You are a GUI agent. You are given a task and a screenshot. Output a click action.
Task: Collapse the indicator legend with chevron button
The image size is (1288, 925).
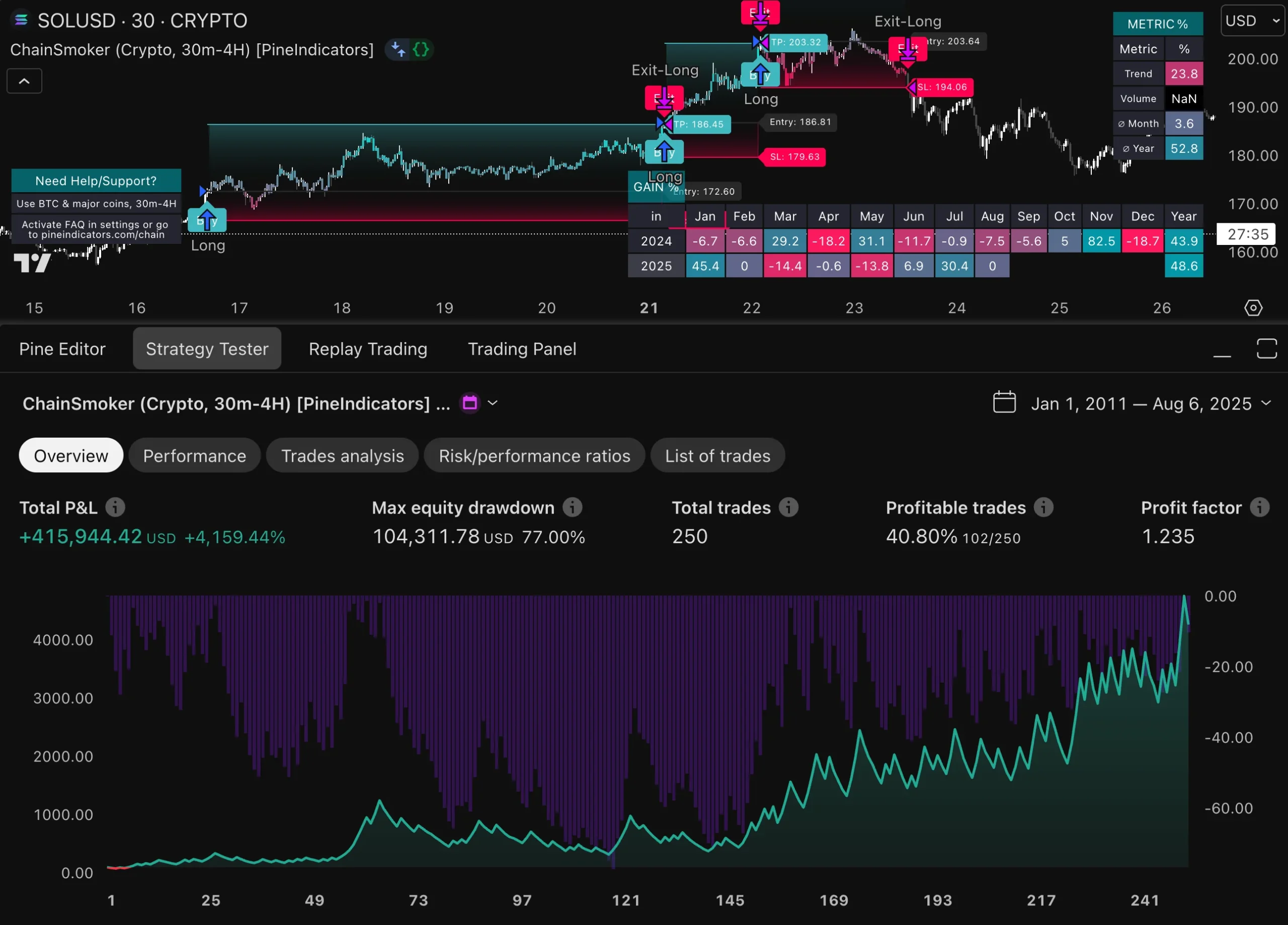(24, 81)
